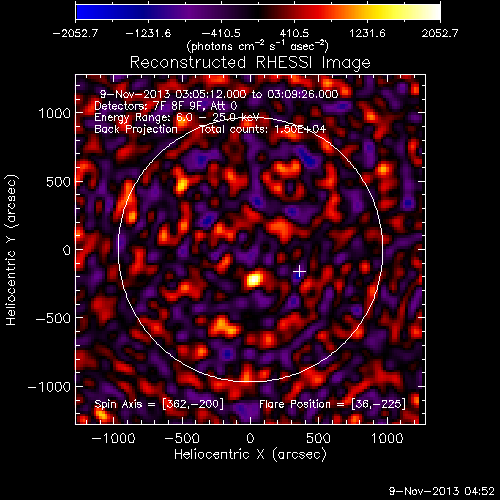Click the X-axis tick label -500
Viewport: 500px width, 500px height.
[182, 438]
